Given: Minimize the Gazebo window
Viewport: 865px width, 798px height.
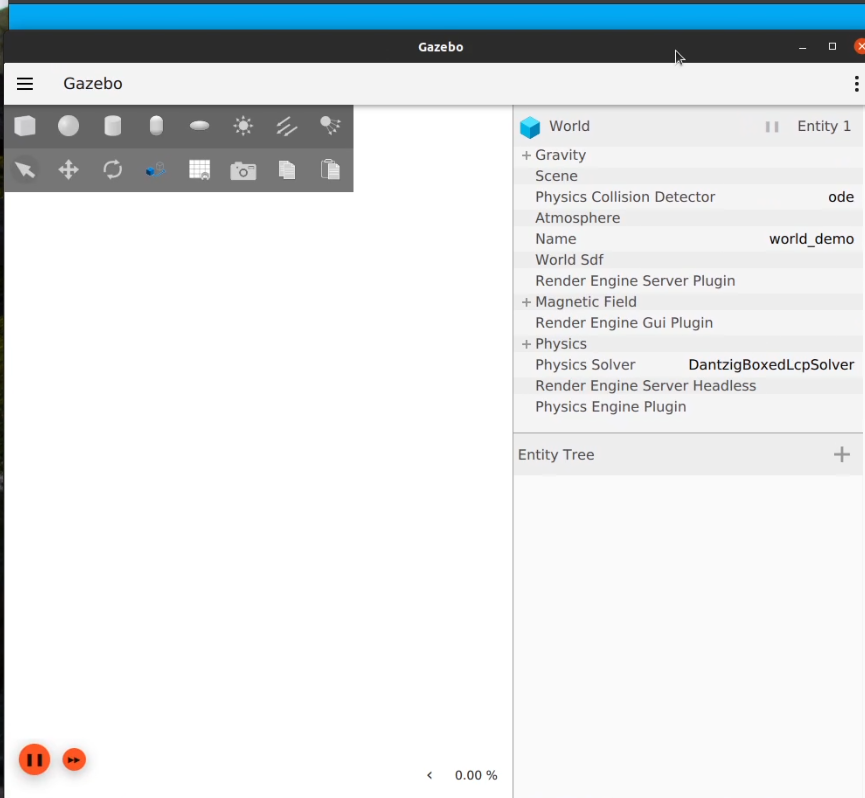Looking at the screenshot, I should pyautogui.click(x=803, y=47).
